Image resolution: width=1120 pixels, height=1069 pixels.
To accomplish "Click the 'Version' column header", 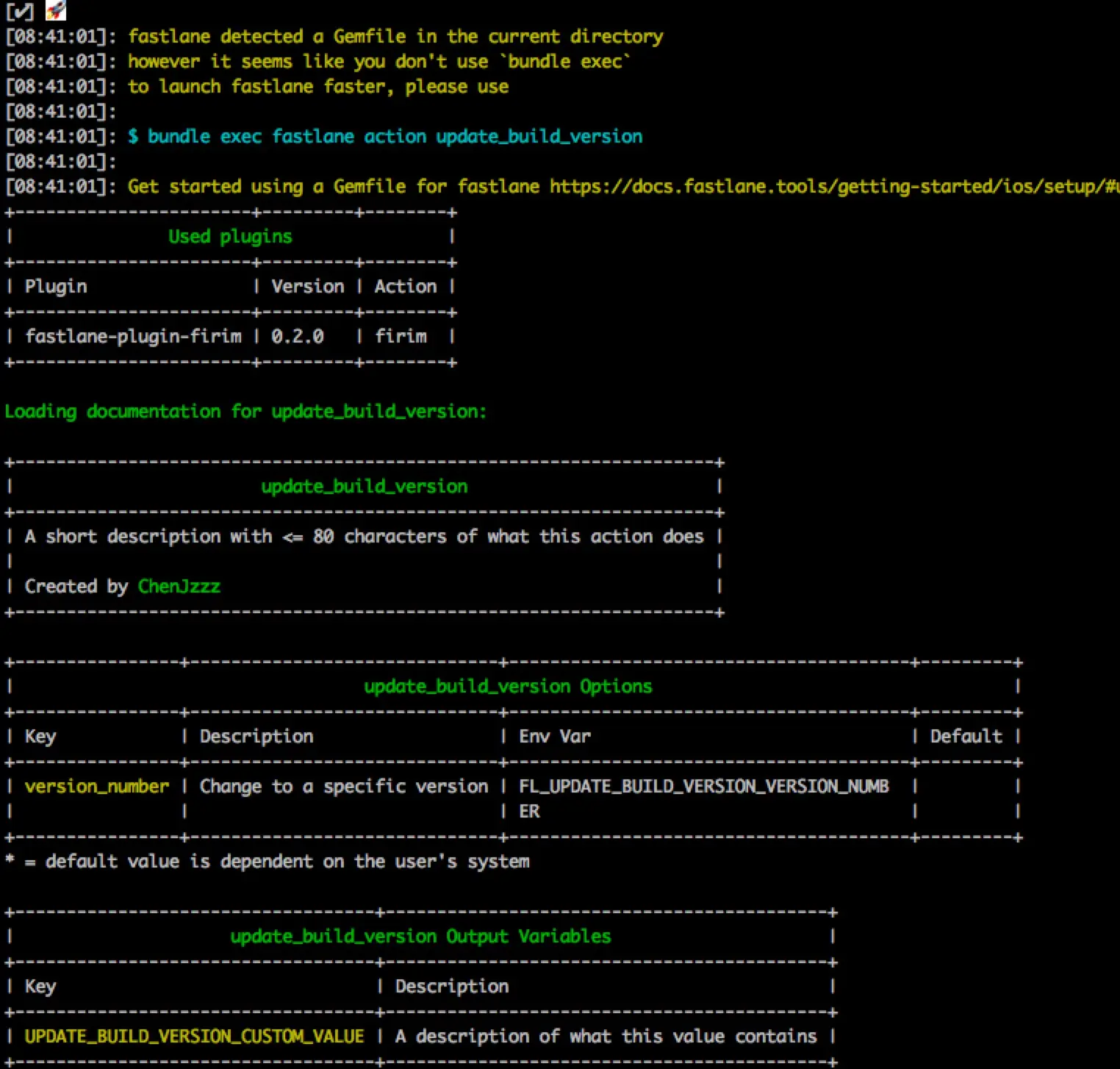I will point(308,287).
